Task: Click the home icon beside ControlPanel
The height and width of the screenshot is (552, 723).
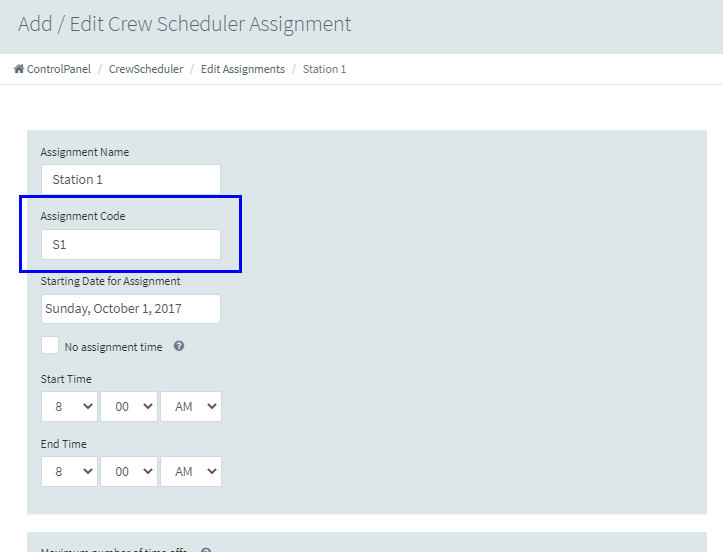Action: coord(19,69)
